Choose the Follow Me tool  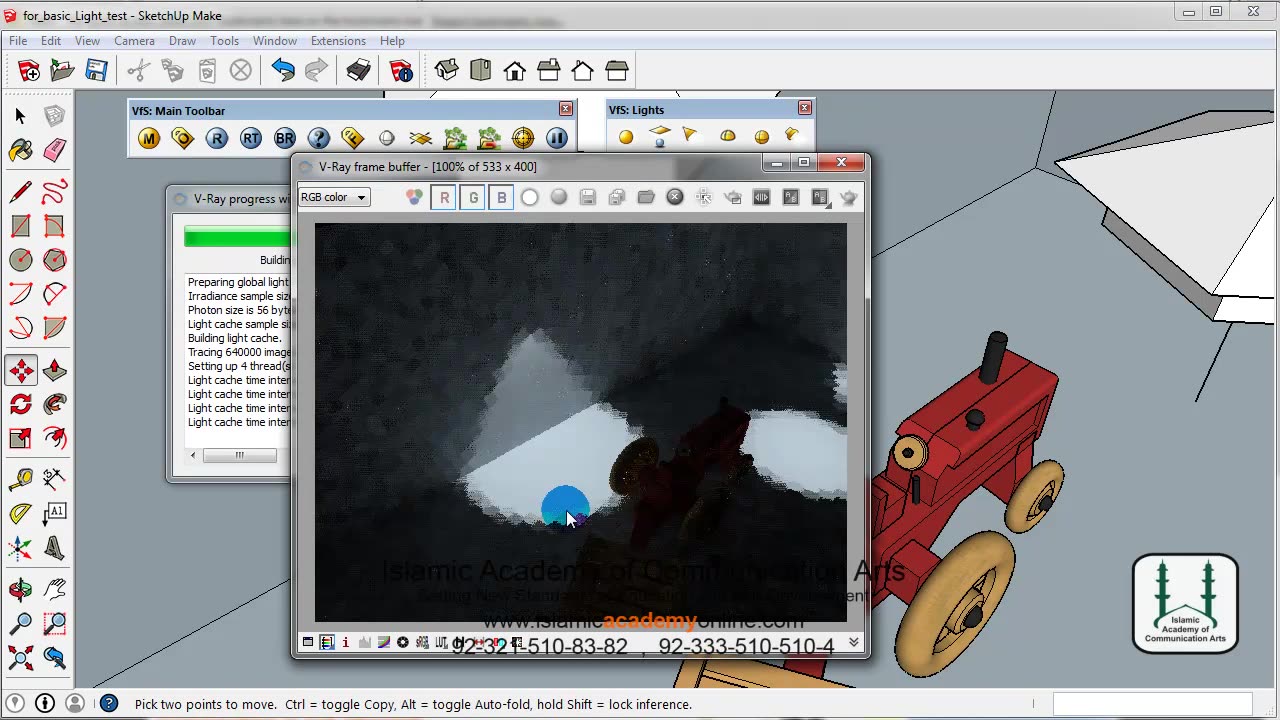tap(55, 405)
